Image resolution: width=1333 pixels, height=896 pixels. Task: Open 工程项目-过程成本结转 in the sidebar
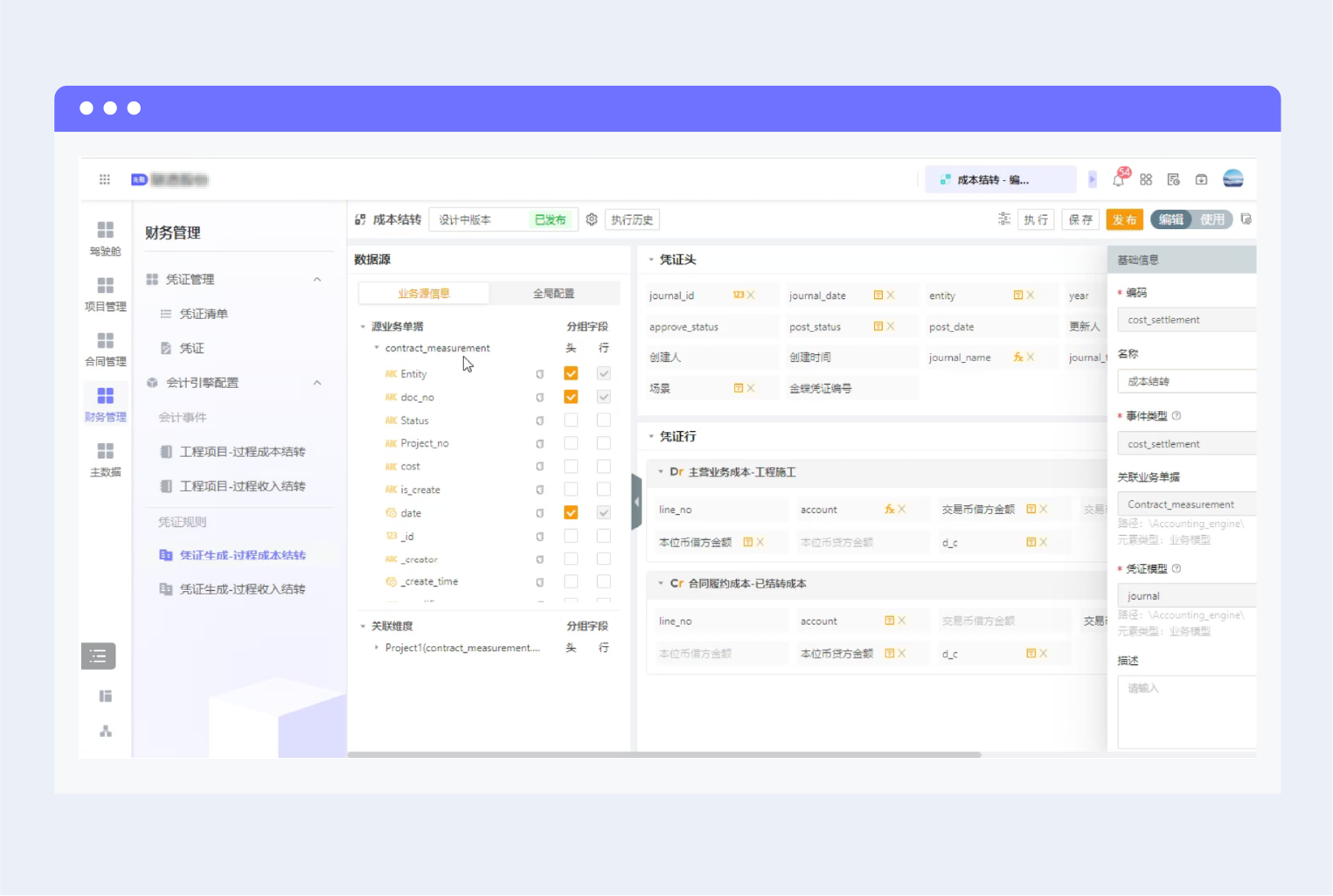[x=242, y=452]
